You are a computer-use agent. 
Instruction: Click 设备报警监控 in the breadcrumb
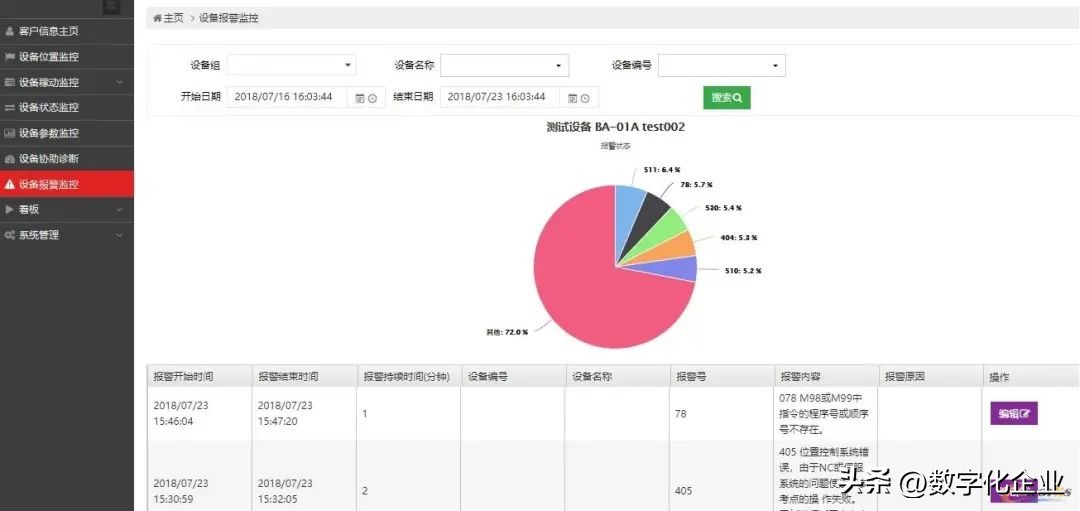tap(229, 19)
